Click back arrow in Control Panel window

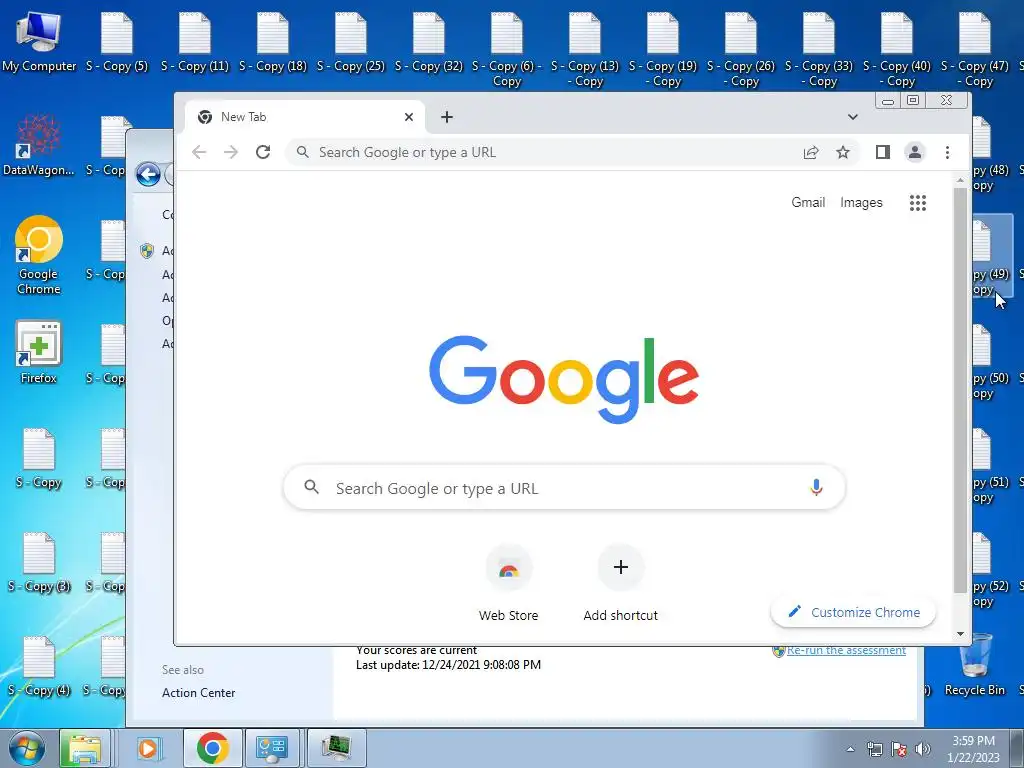pos(148,174)
